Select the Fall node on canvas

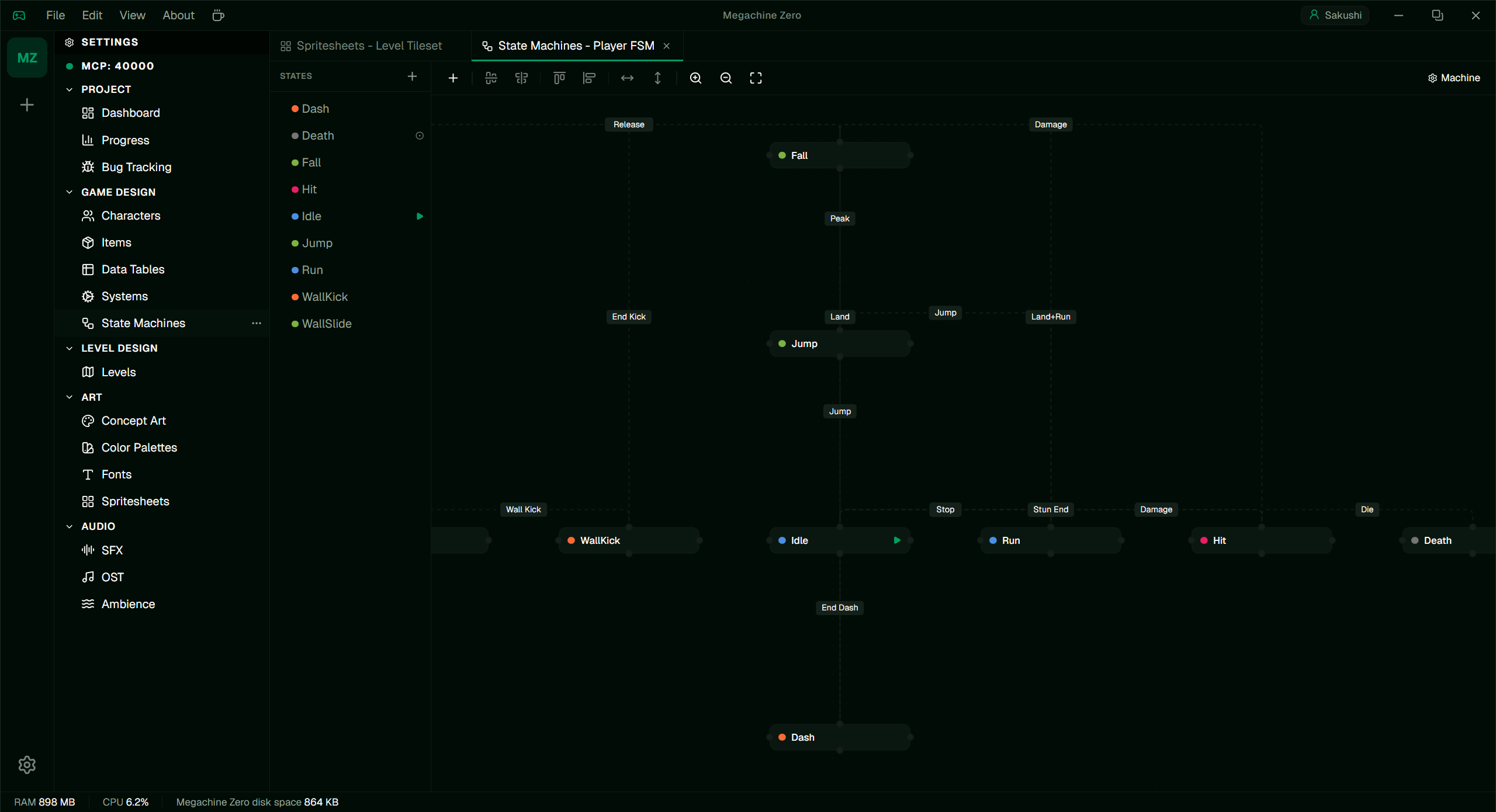840,155
